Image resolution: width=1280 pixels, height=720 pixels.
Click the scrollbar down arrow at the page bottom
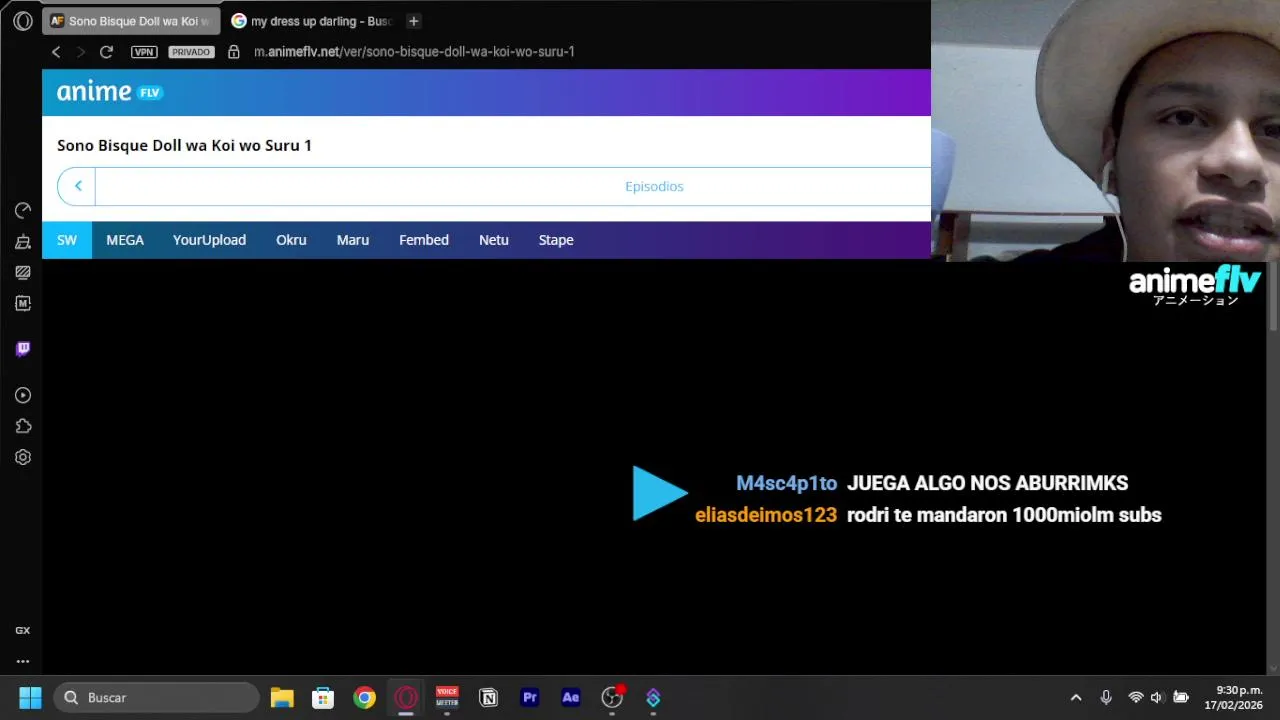(1273, 667)
